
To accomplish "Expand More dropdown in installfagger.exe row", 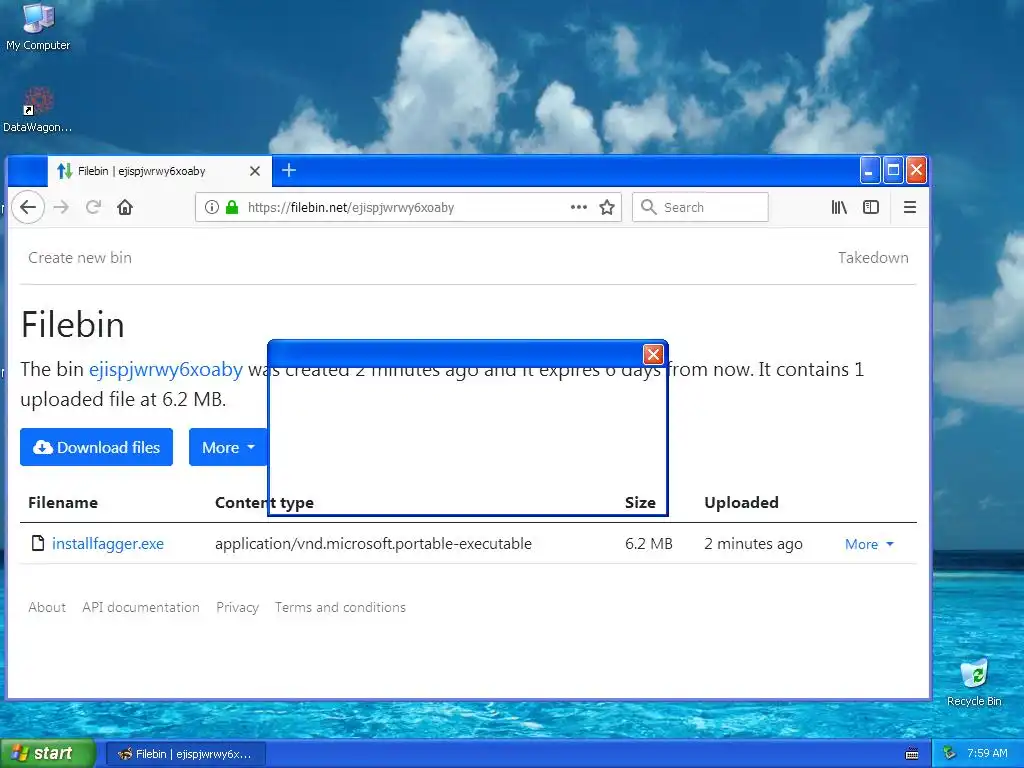I will click(869, 544).
